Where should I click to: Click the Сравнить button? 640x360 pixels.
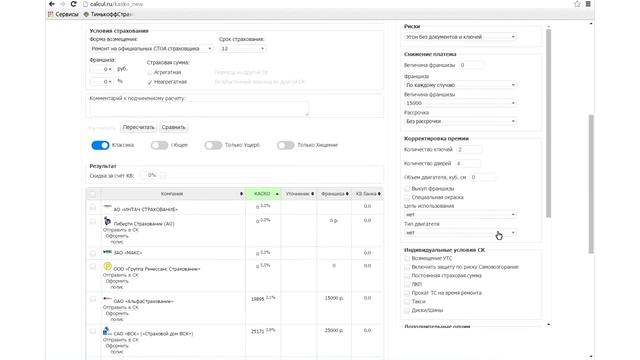(173, 127)
